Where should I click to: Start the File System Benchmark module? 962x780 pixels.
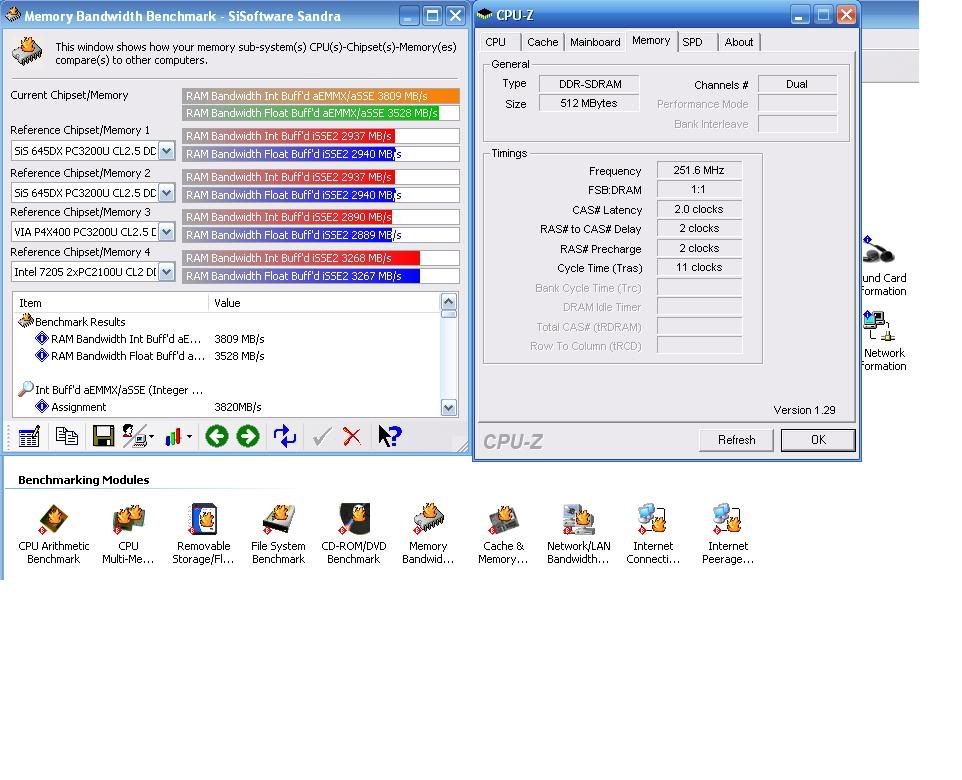pyautogui.click(x=278, y=534)
